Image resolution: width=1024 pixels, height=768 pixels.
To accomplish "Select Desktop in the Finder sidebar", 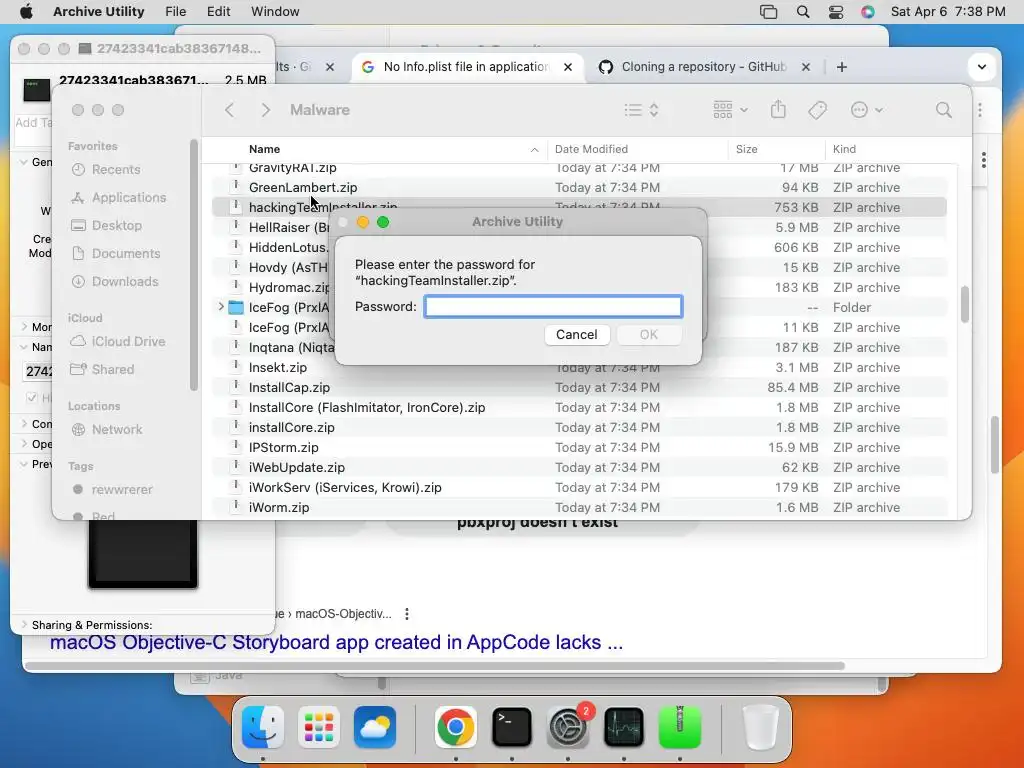I will 106,225.
